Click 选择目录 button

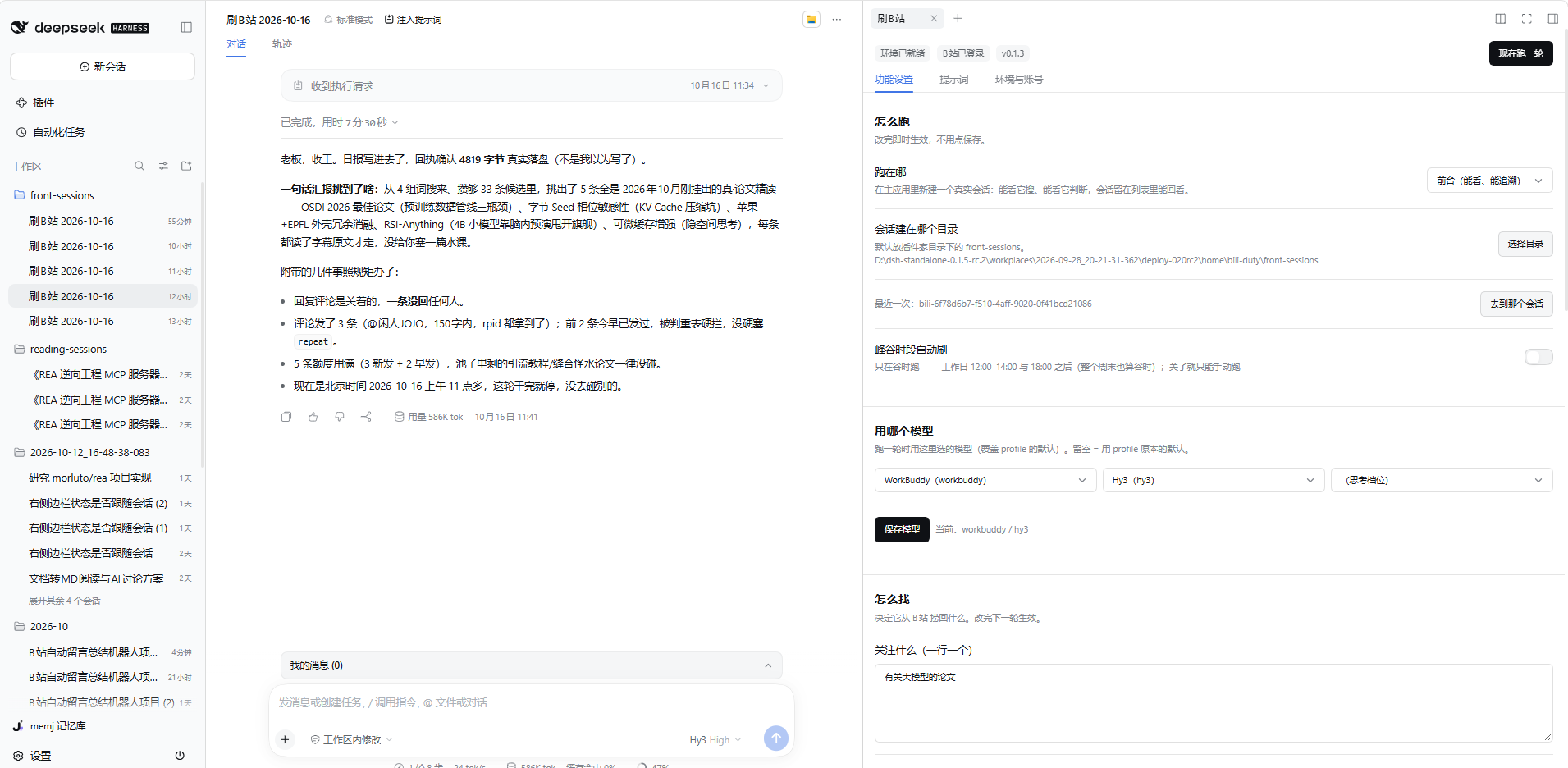point(1525,244)
